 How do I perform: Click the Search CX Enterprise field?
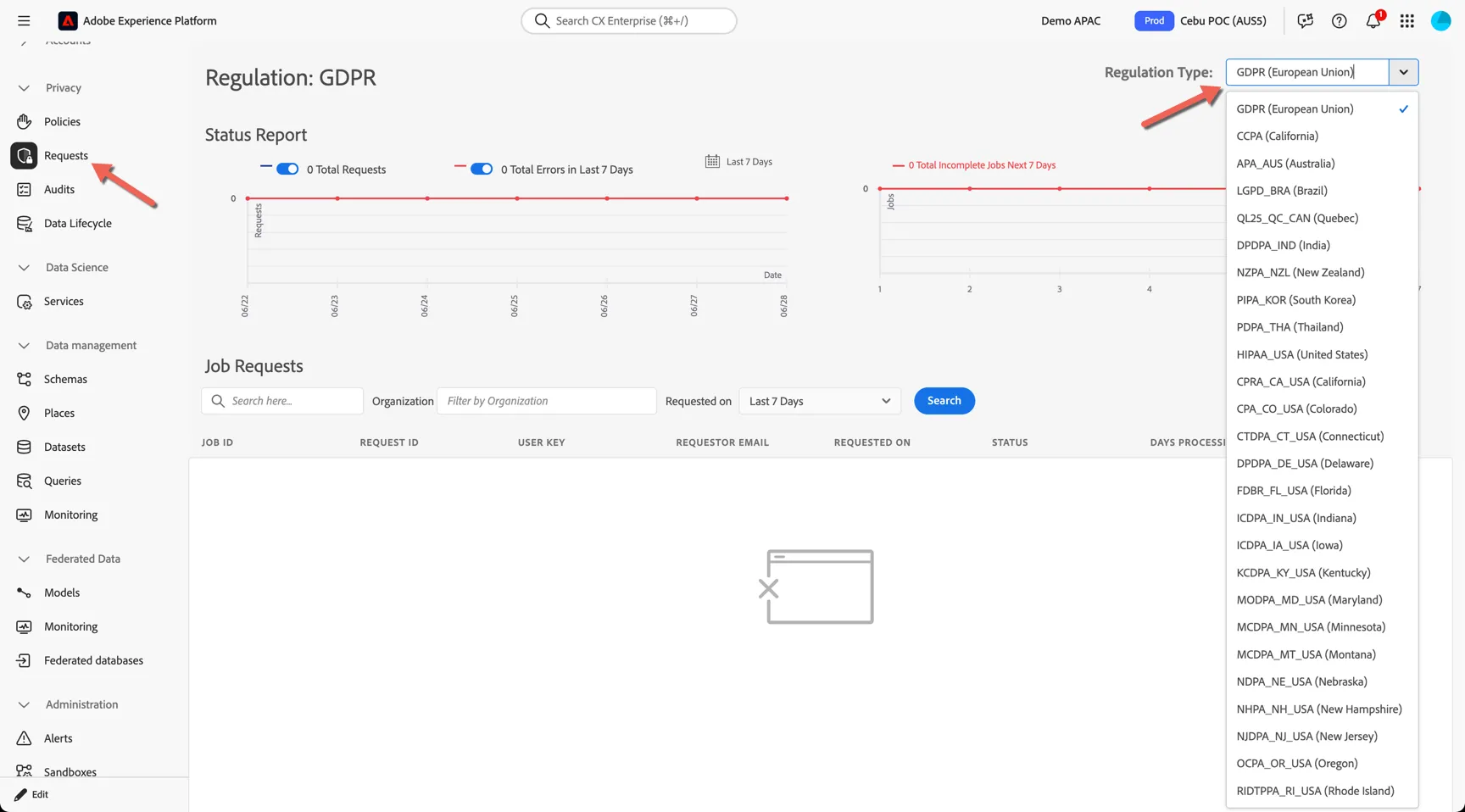click(629, 20)
